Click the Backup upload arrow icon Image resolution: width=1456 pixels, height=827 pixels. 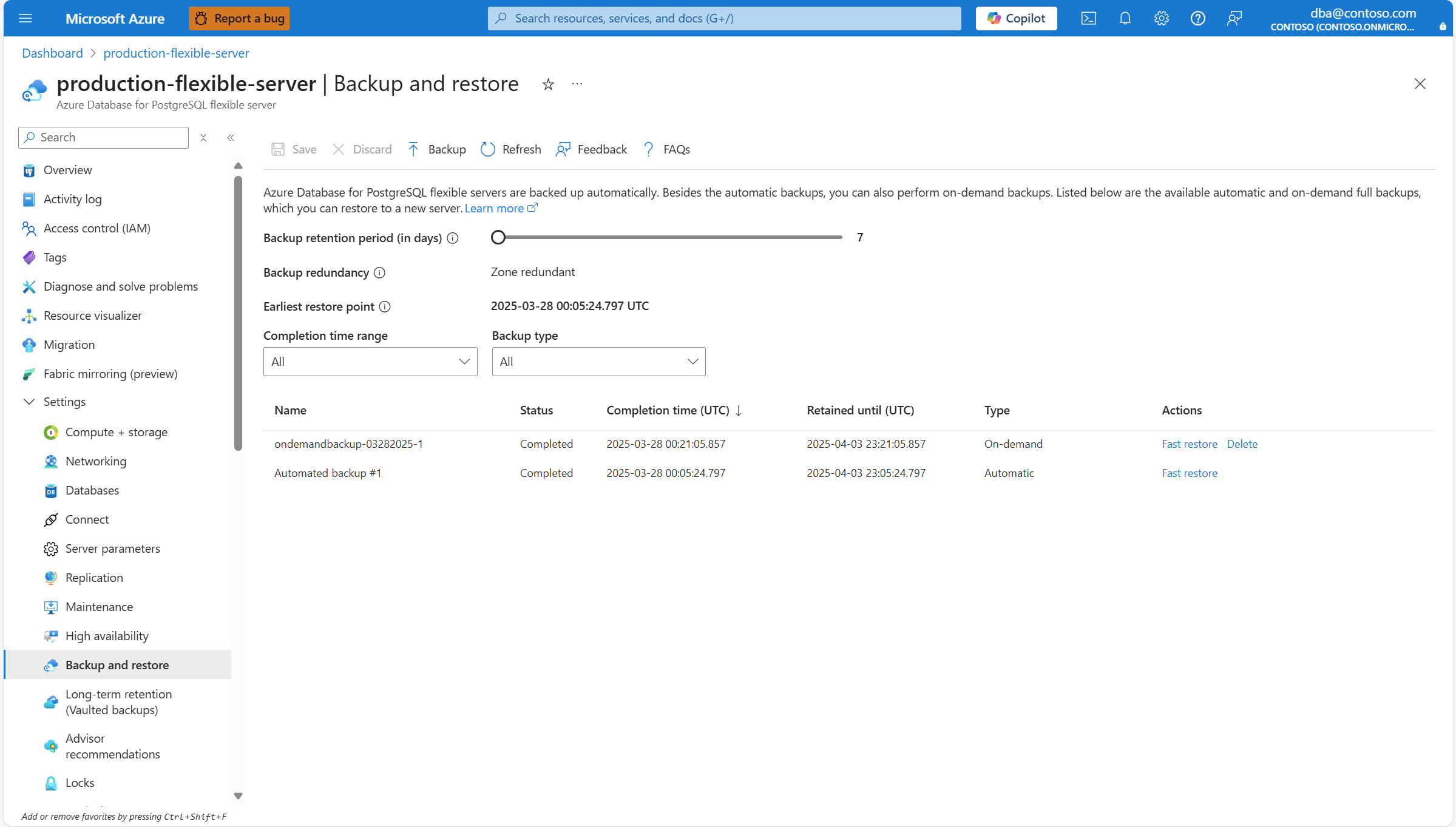tap(413, 149)
